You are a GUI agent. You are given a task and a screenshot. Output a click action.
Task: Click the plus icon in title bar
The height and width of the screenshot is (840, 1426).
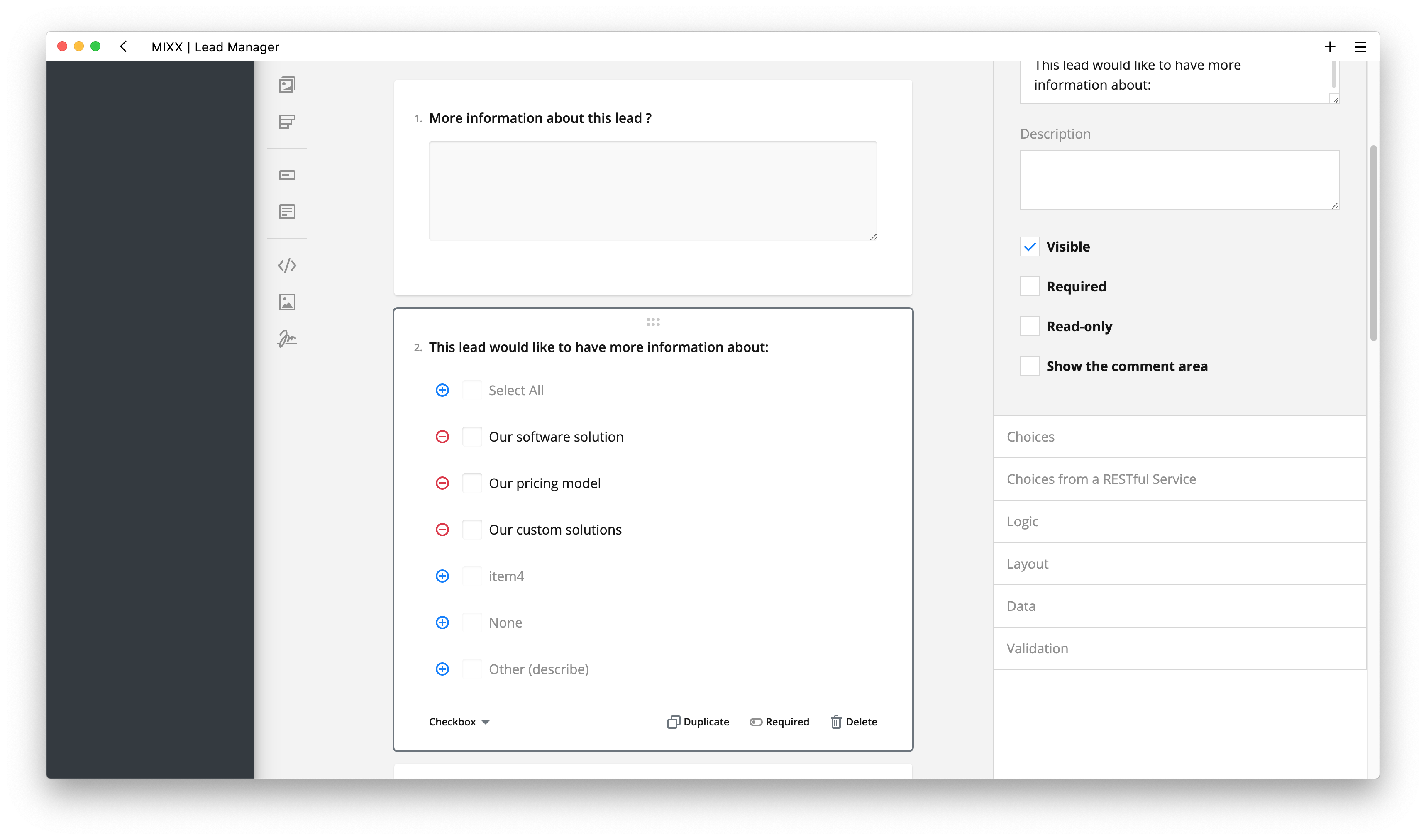click(1330, 46)
